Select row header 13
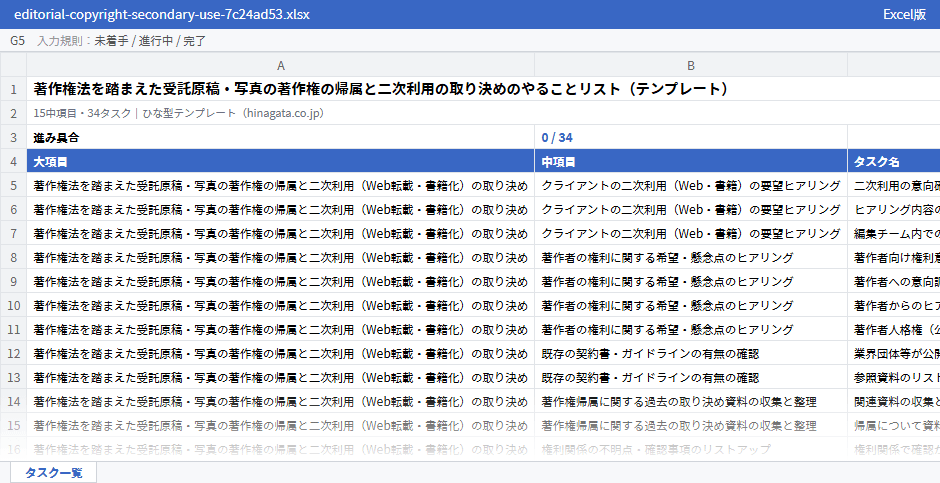Image resolution: width=940 pixels, height=483 pixels. point(13,378)
